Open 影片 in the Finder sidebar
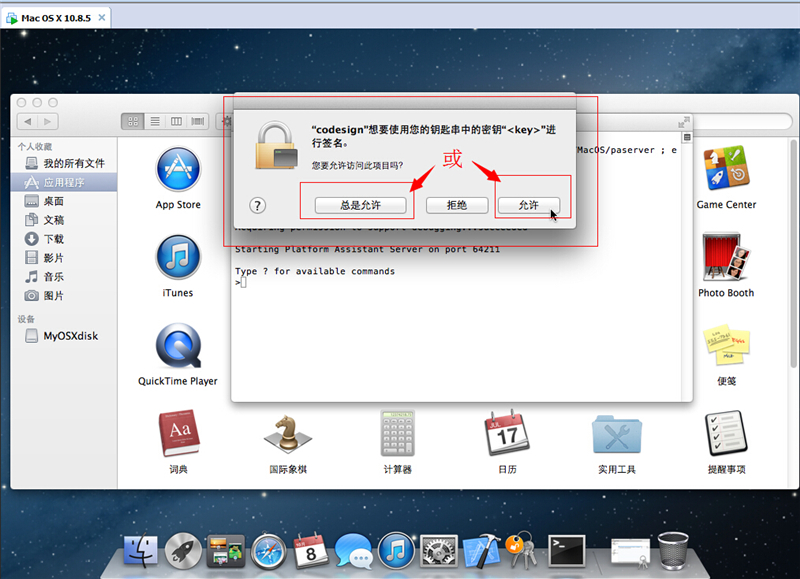Screen dimensions: 800x579 point(64,258)
